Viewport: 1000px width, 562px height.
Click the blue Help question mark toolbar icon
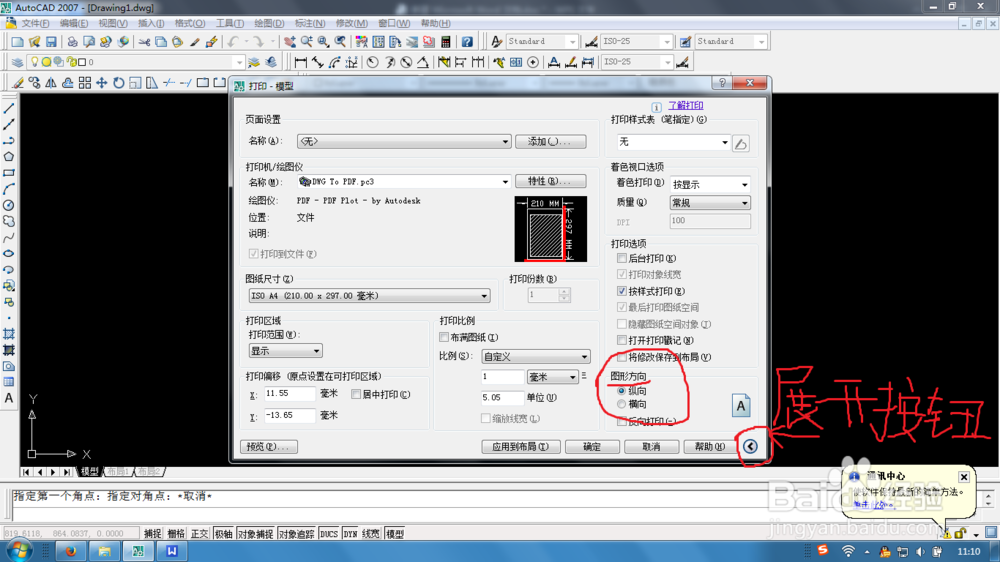(x=467, y=41)
